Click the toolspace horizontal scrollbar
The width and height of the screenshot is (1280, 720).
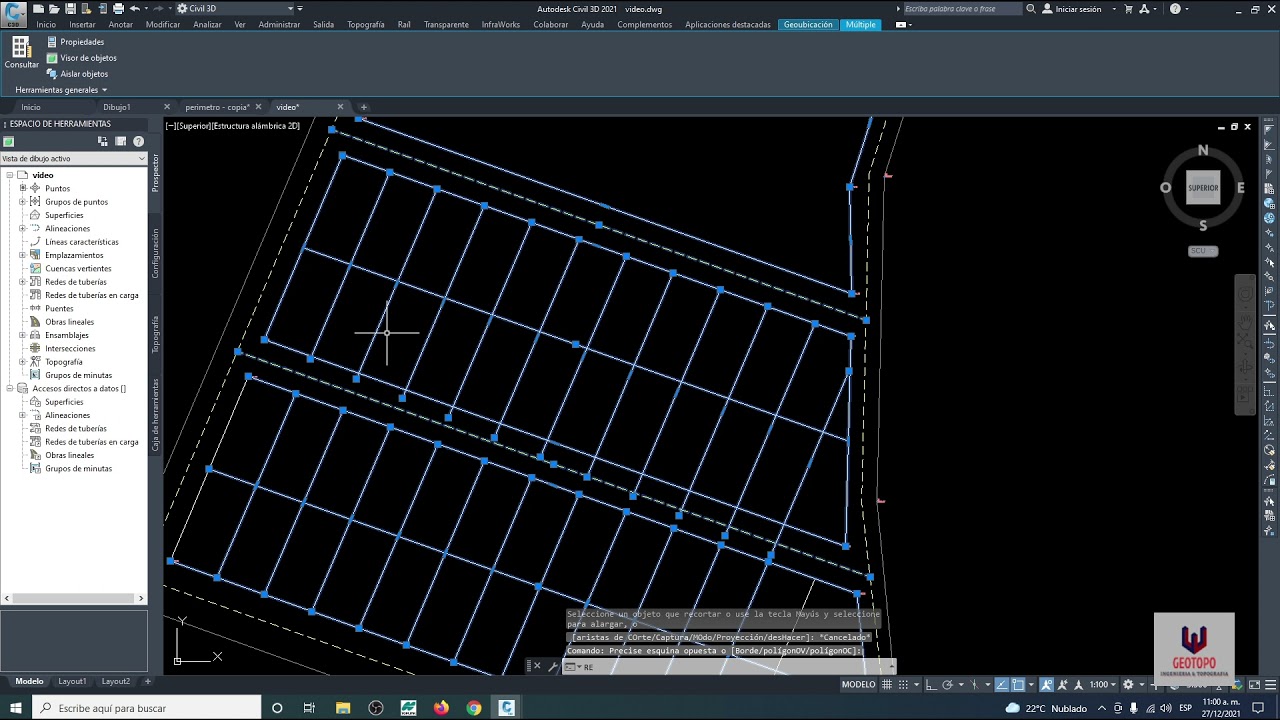pyautogui.click(x=73, y=598)
